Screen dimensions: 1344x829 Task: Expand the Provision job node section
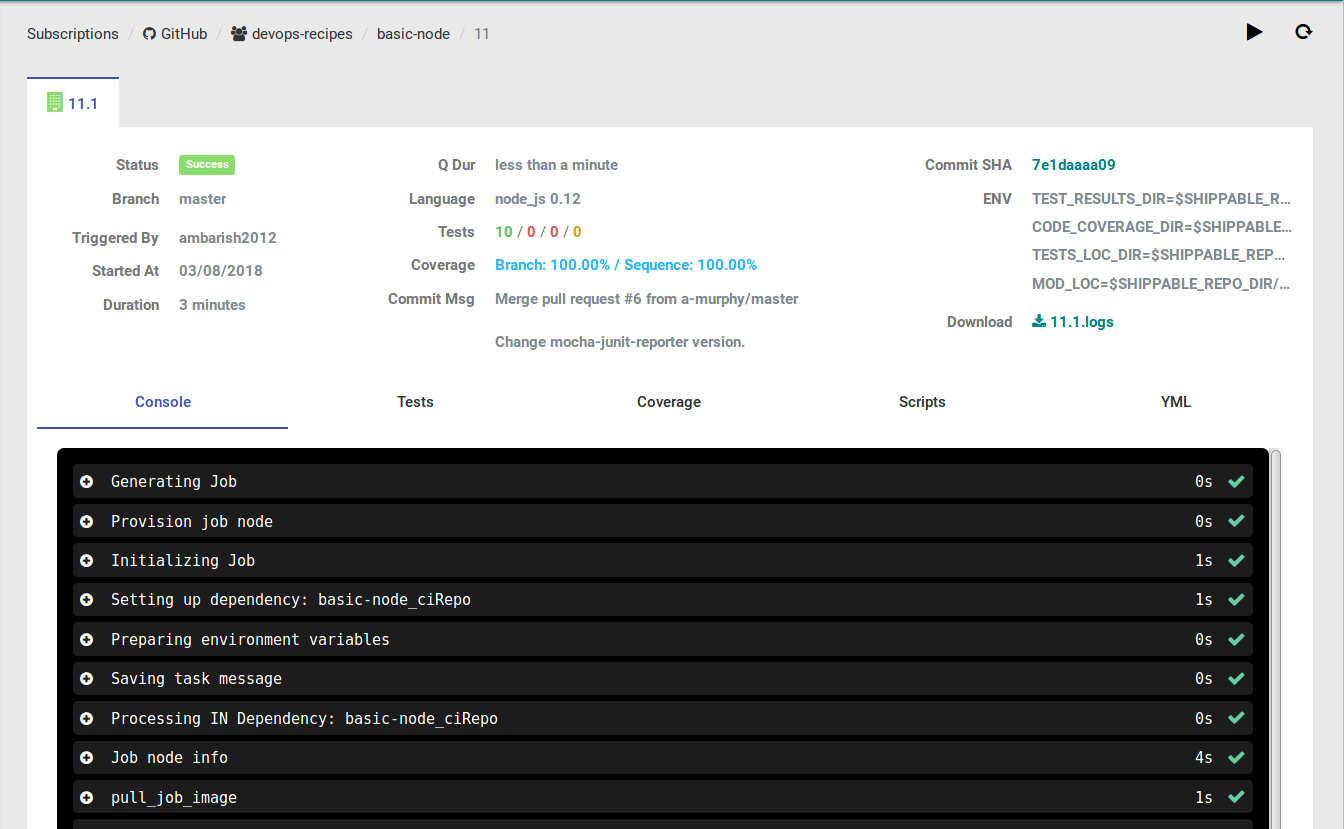87,521
